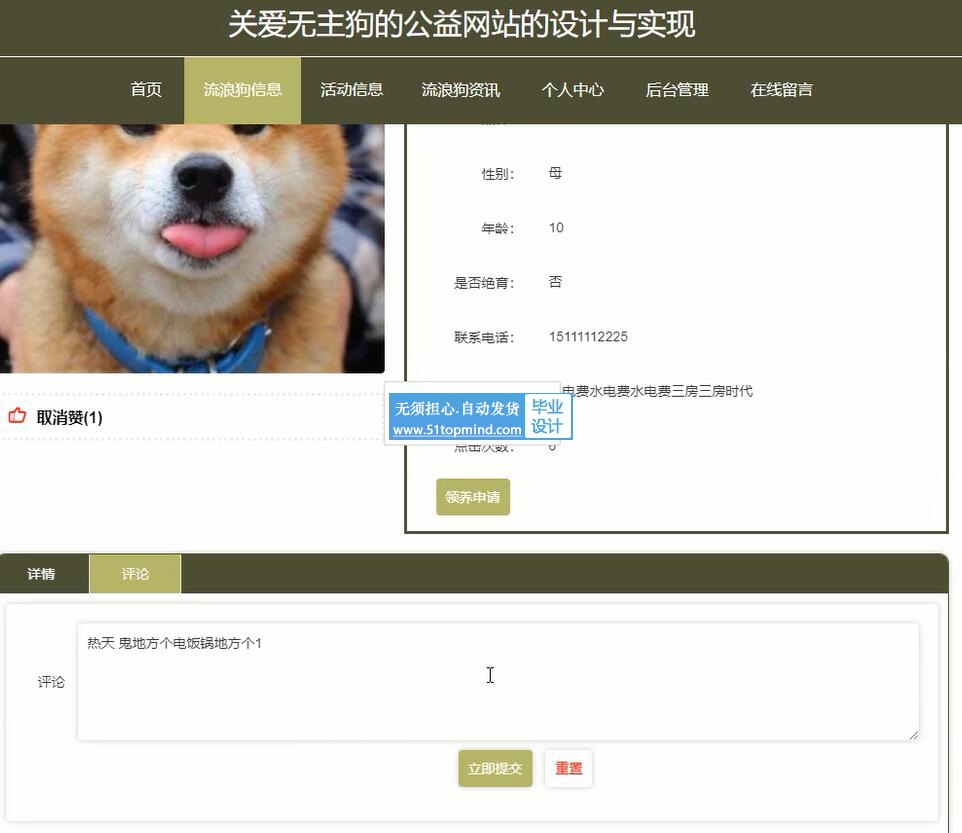The height and width of the screenshot is (833, 962).
Task: Open the 首页 home menu item
Action: (x=146, y=90)
